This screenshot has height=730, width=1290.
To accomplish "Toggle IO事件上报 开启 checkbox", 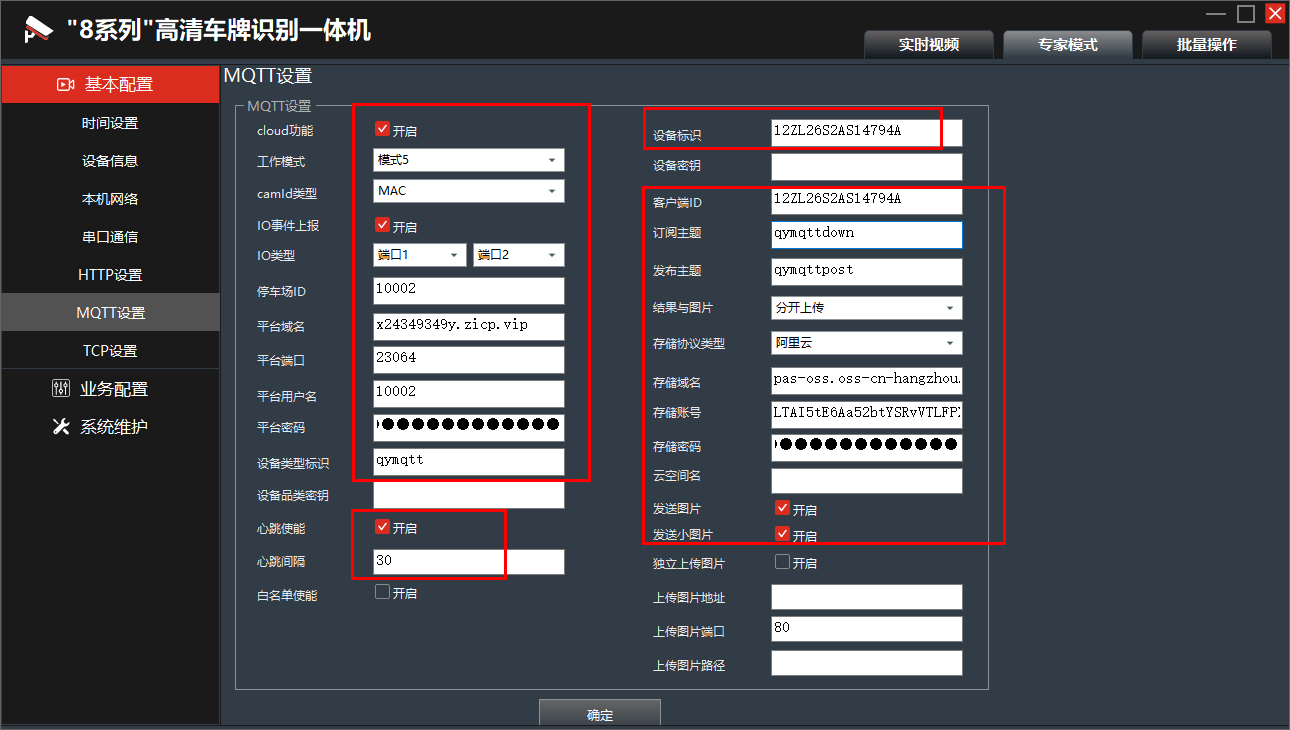I will 382,225.
